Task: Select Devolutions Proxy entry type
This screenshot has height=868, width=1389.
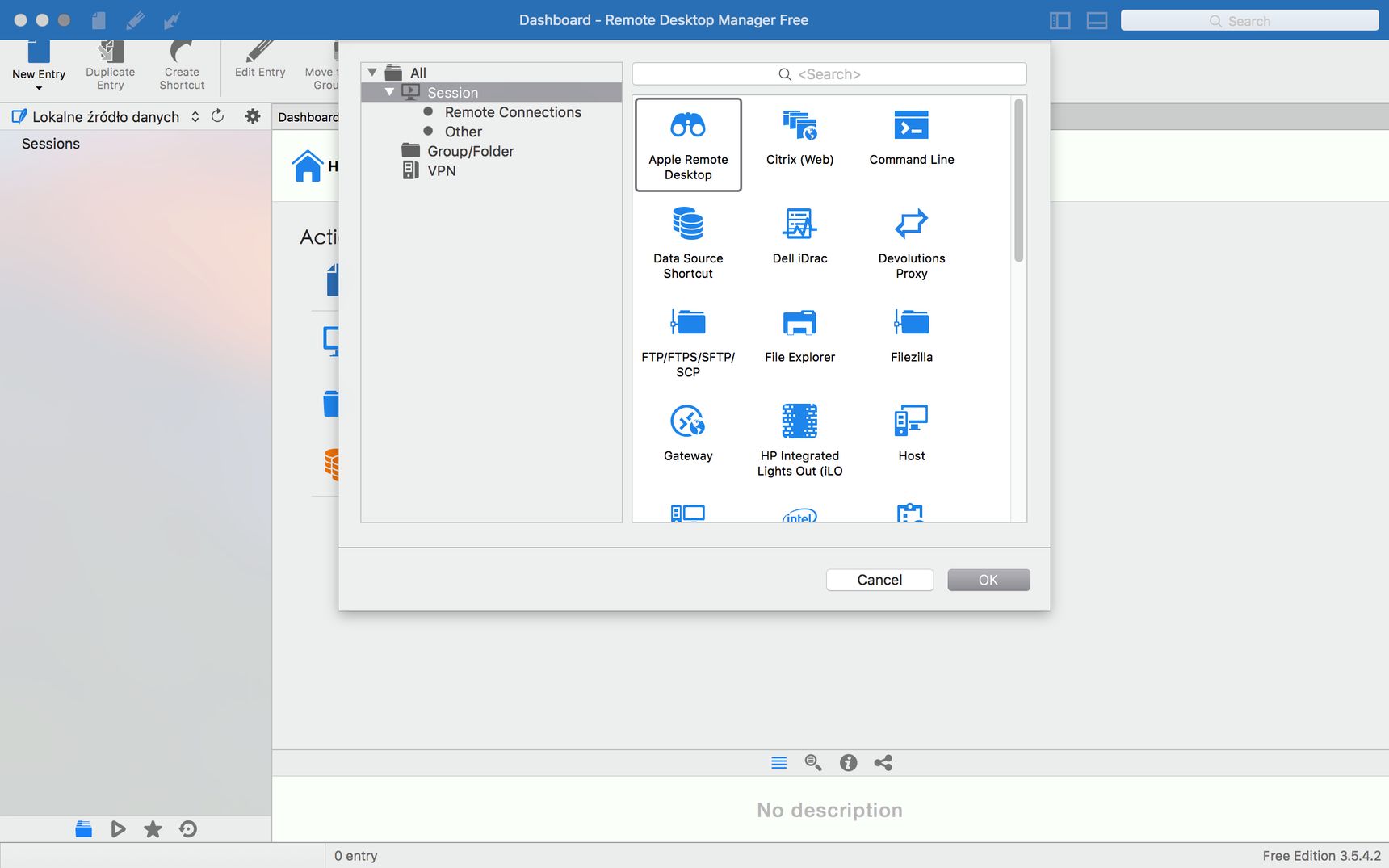Action: tap(912, 243)
